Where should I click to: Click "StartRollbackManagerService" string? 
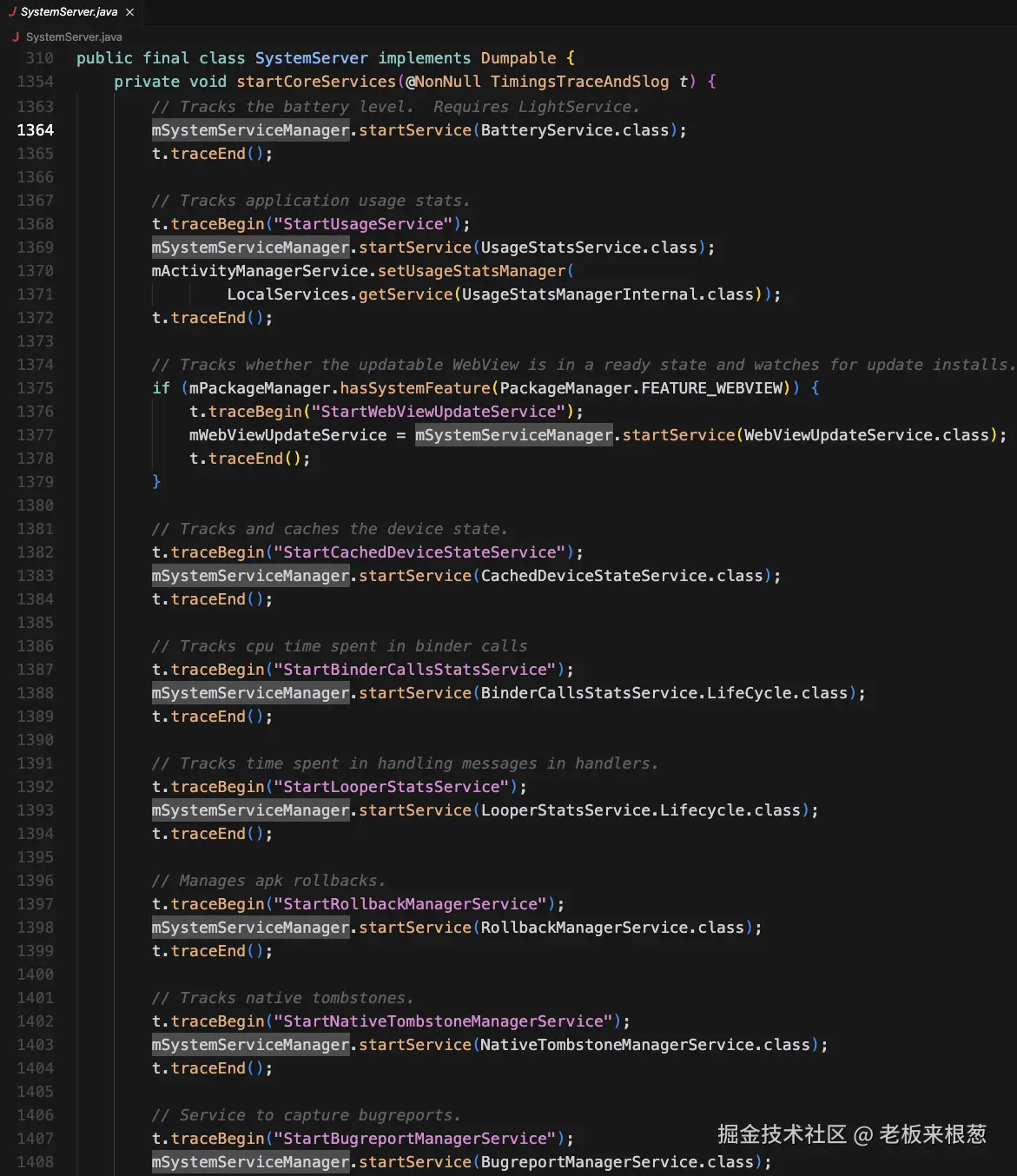410,904
